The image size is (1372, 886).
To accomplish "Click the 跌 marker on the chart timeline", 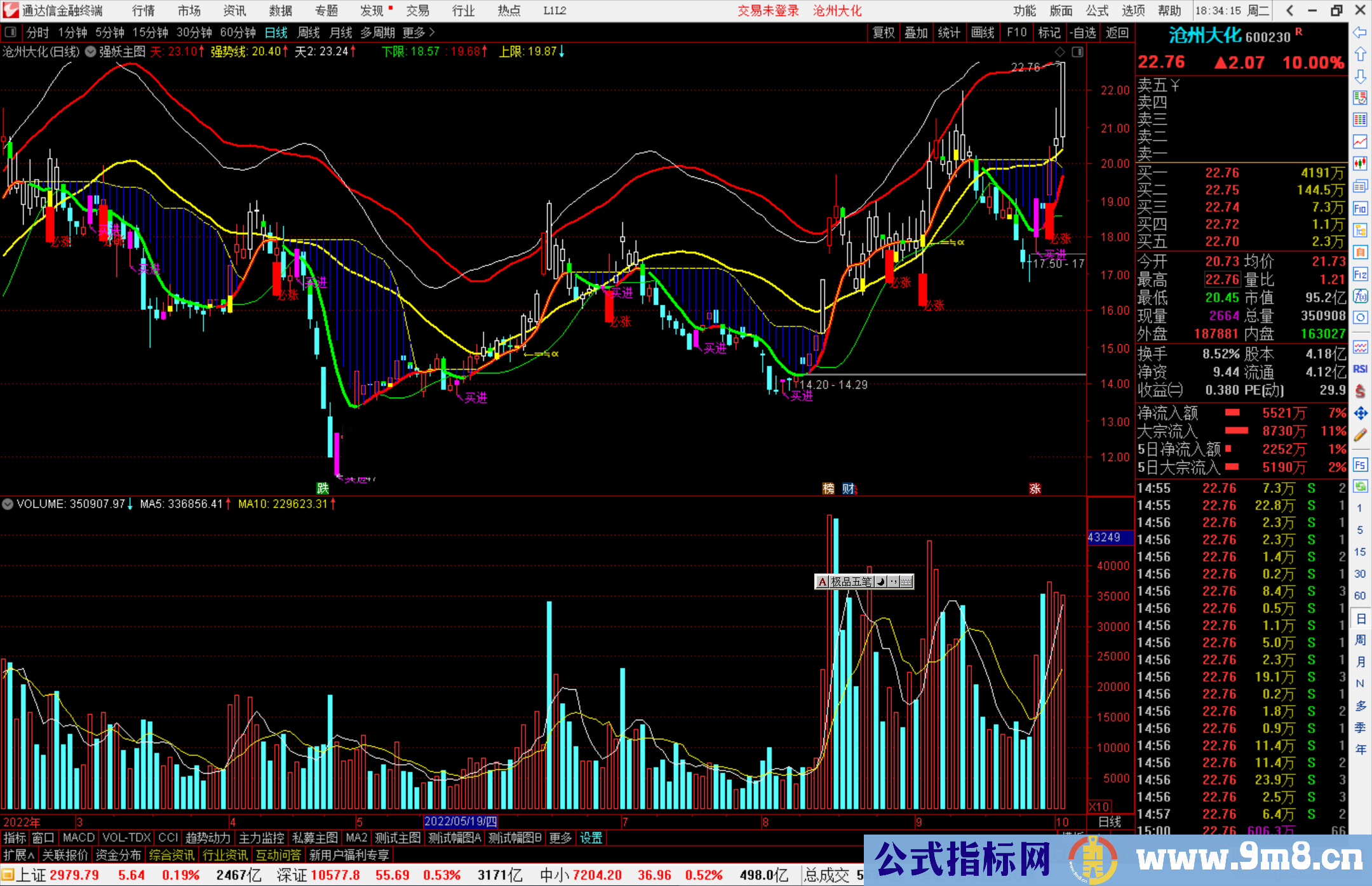I will click(323, 488).
